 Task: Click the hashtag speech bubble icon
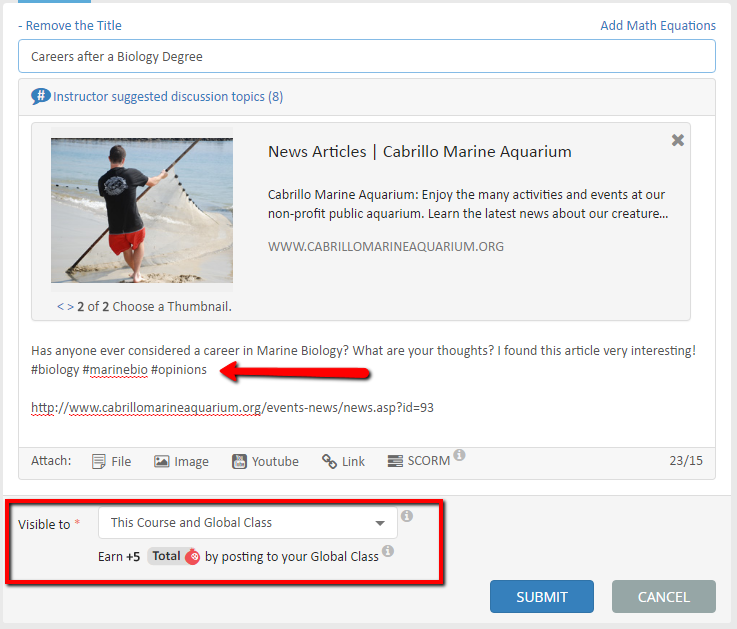pyautogui.click(x=41, y=96)
